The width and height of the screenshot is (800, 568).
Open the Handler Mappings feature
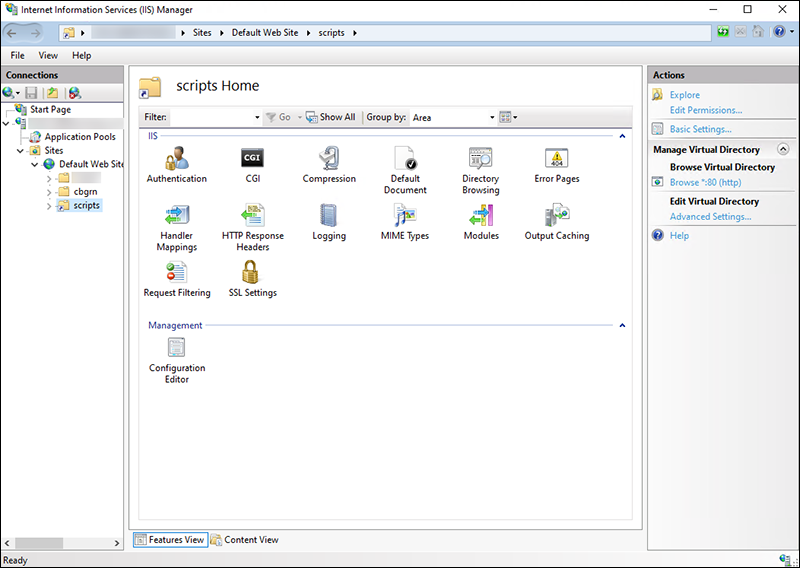(177, 228)
